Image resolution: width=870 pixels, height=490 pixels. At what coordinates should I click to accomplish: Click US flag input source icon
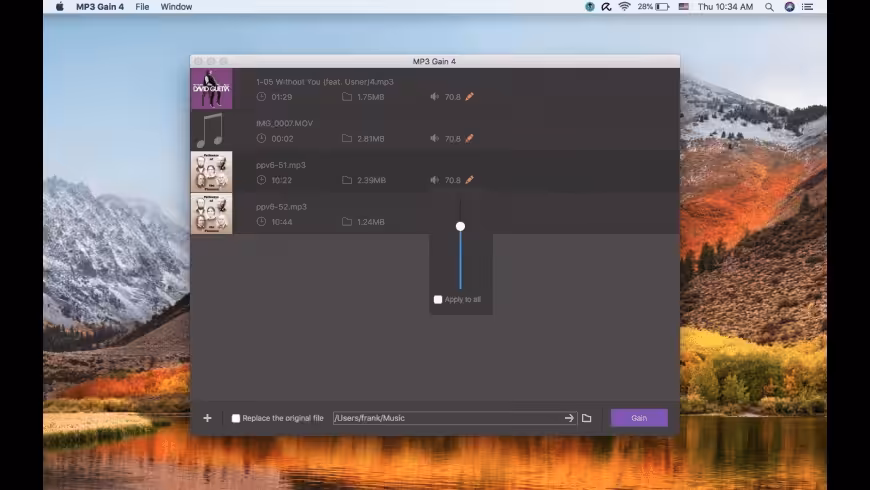click(684, 7)
